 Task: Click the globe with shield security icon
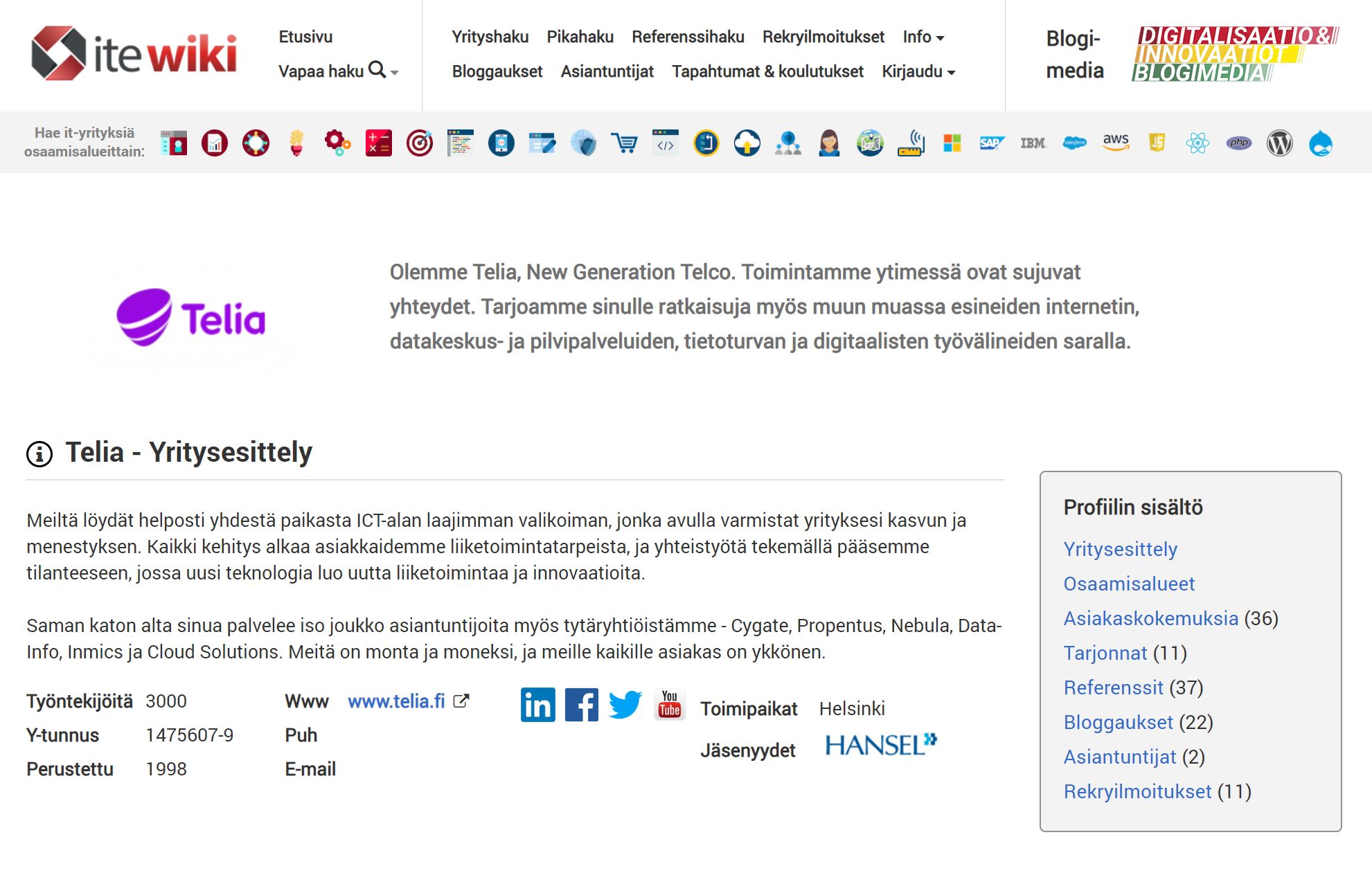click(583, 143)
